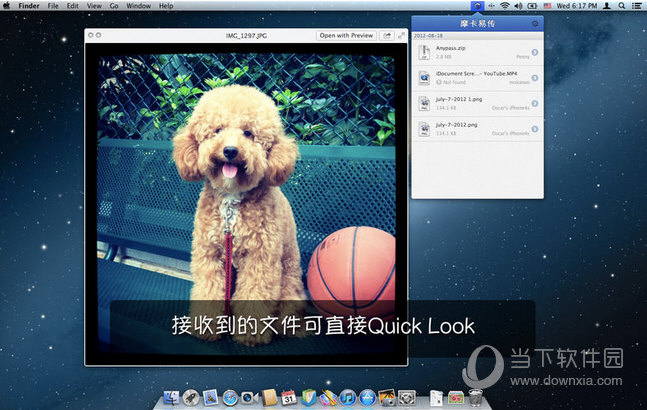Click the 2012-08-18 date header
The height and width of the screenshot is (410, 647).
[428, 36]
